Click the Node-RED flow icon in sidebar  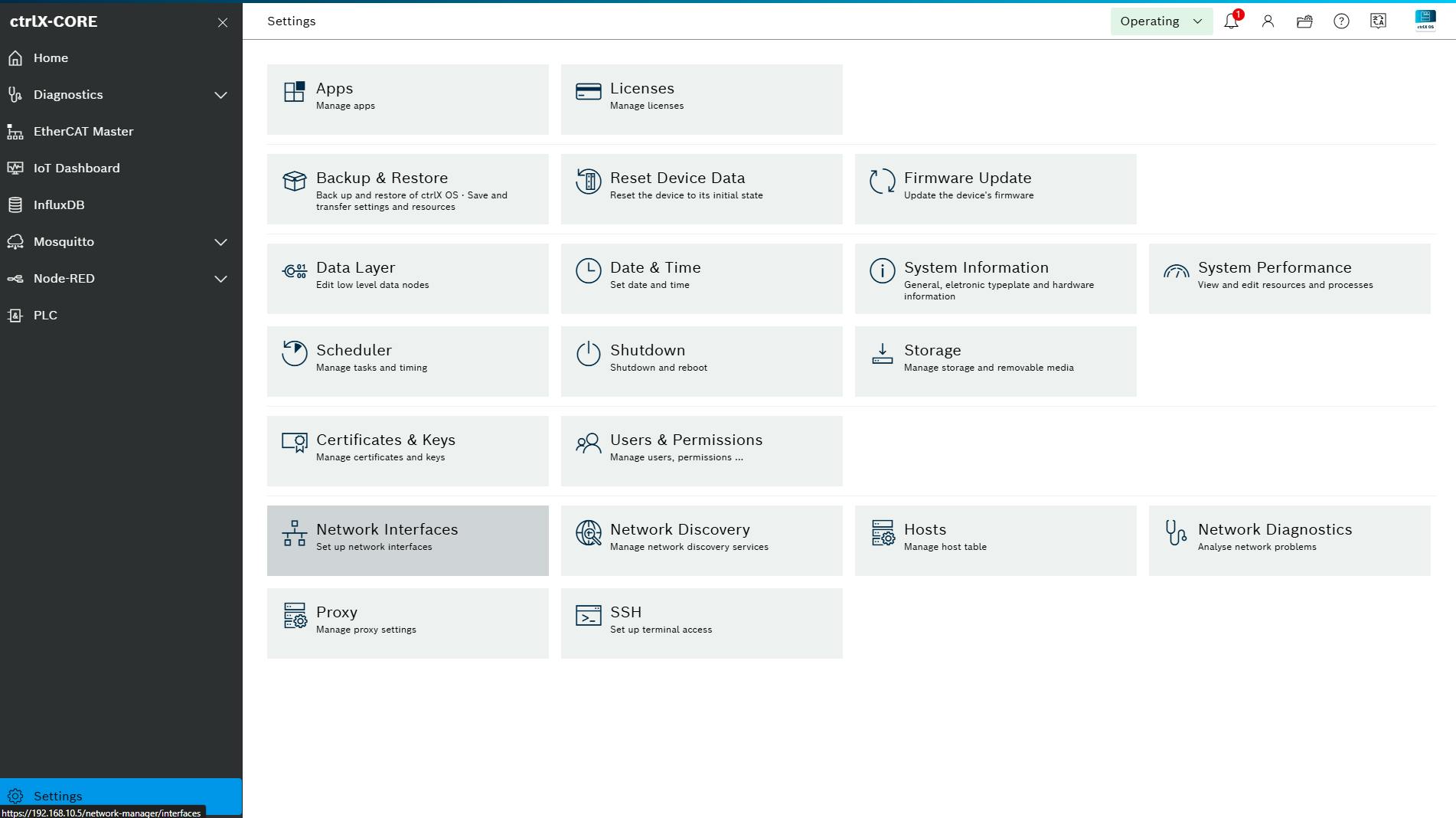pos(15,279)
